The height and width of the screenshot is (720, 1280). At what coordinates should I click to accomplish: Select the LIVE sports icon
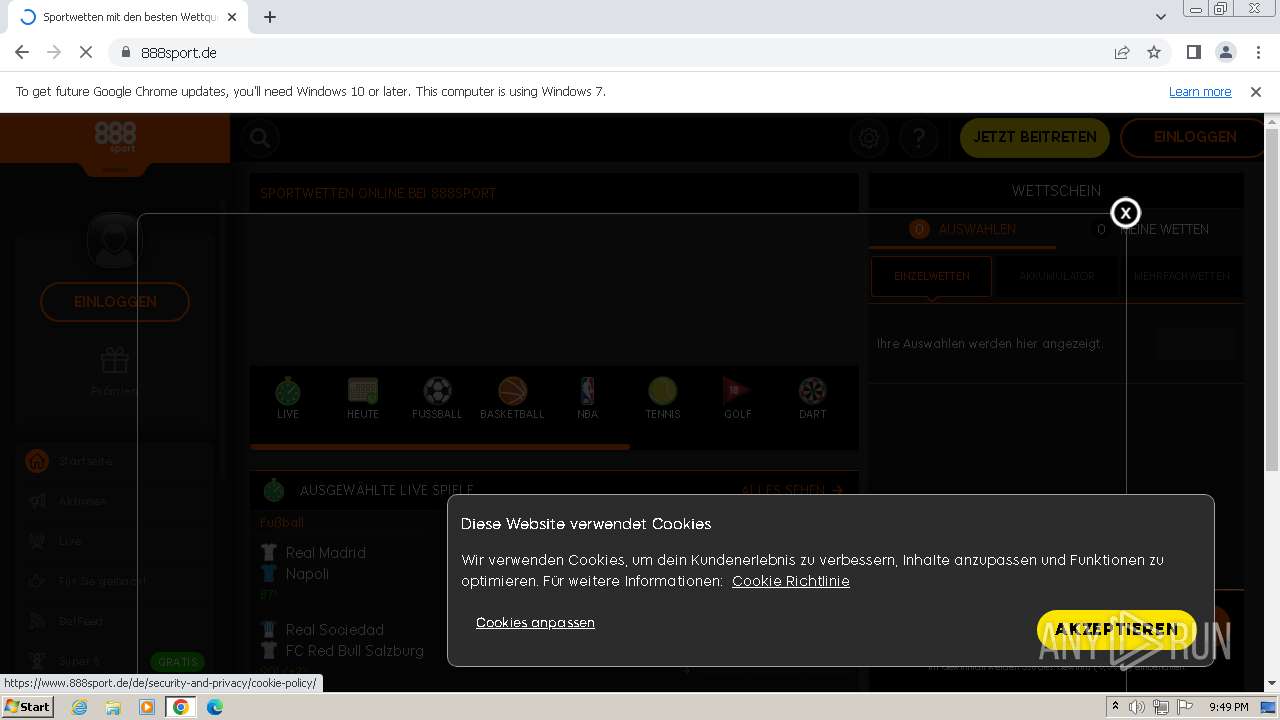click(288, 398)
